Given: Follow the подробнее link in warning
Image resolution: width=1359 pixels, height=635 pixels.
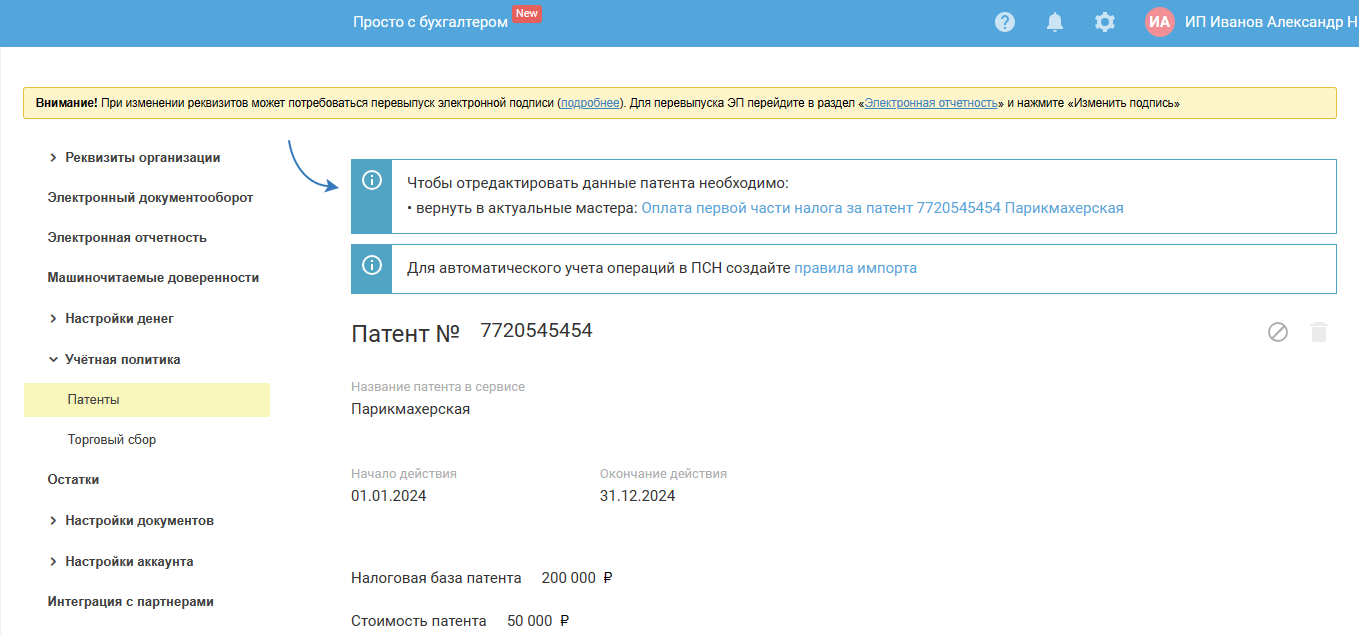Looking at the screenshot, I should pyautogui.click(x=590, y=103).
